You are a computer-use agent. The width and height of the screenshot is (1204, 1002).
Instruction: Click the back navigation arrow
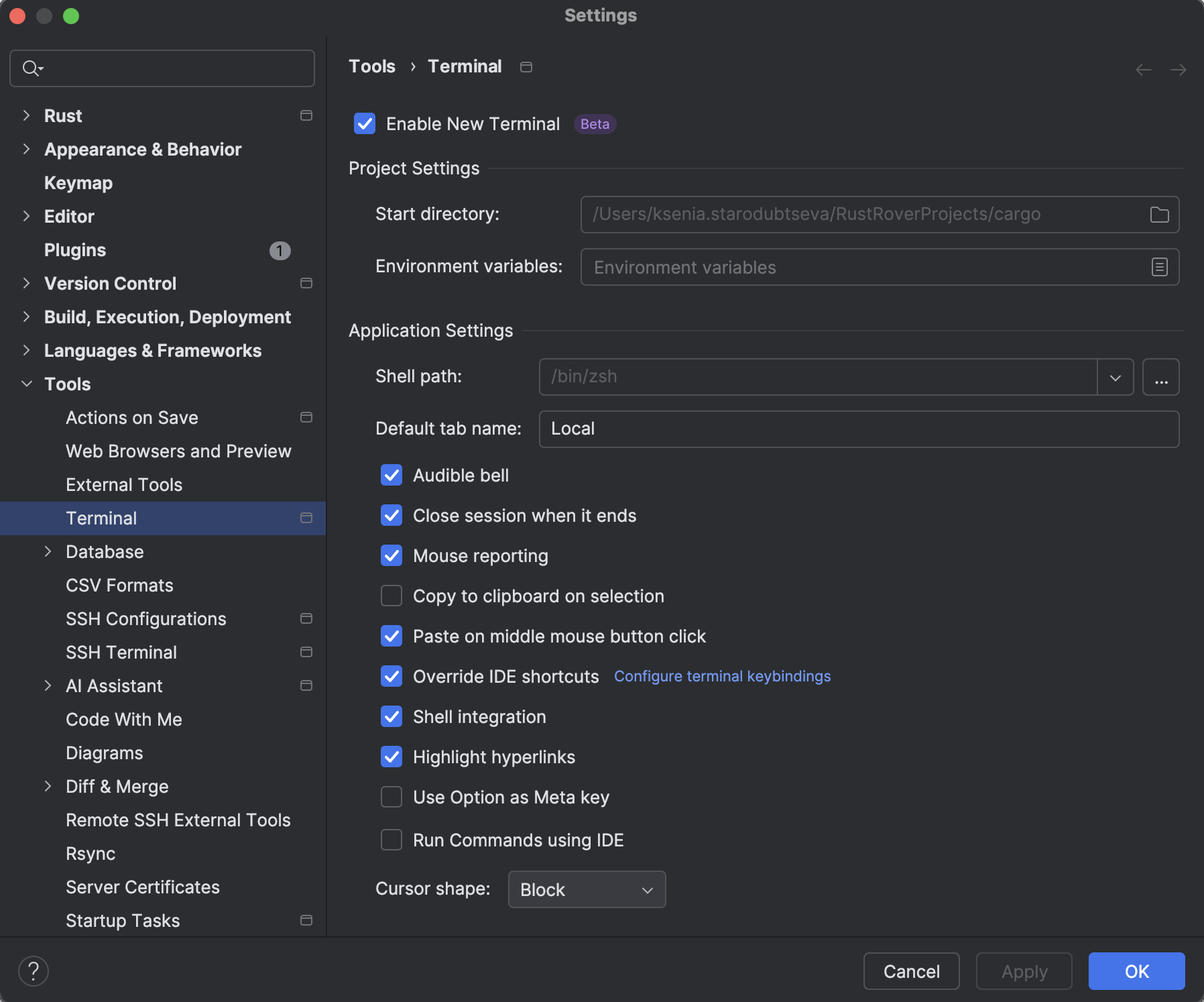point(1142,69)
